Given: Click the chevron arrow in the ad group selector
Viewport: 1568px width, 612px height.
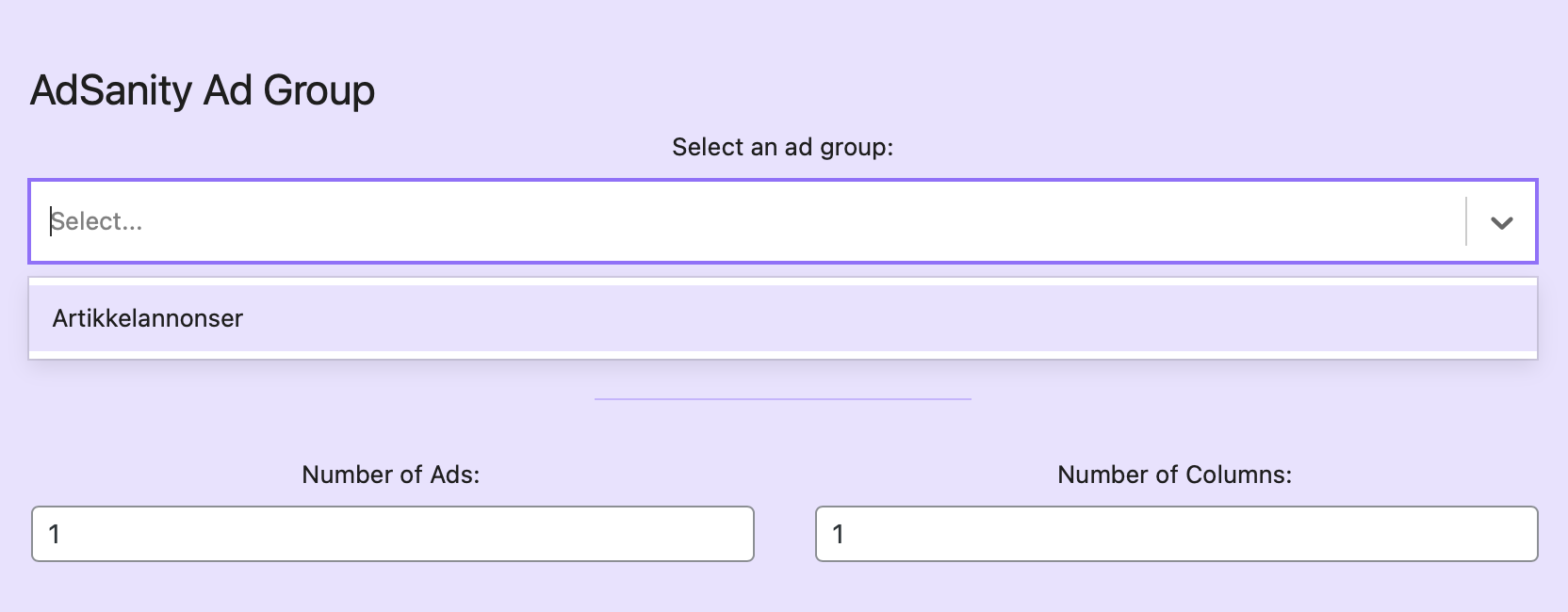Looking at the screenshot, I should [x=1501, y=222].
